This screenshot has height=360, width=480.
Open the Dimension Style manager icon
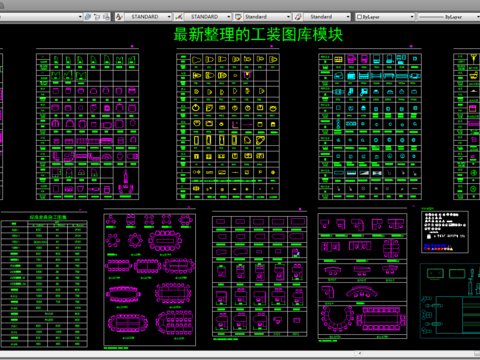coord(179,17)
